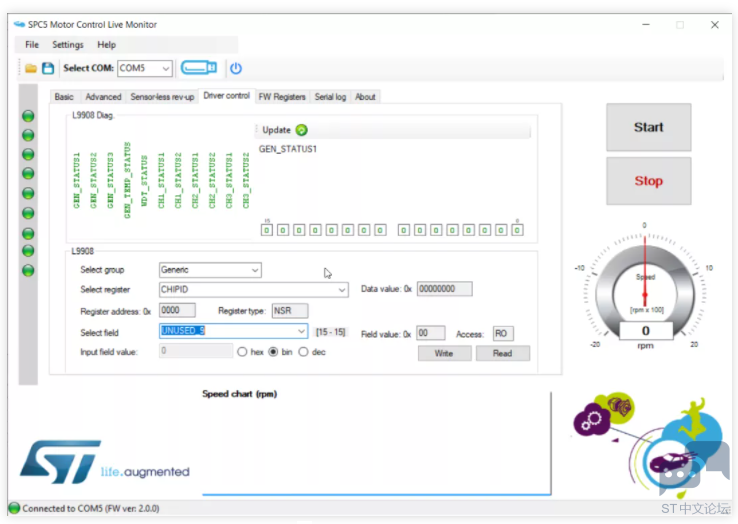Select the dec radio button
This screenshot has width=738, height=524.
[x=304, y=352]
